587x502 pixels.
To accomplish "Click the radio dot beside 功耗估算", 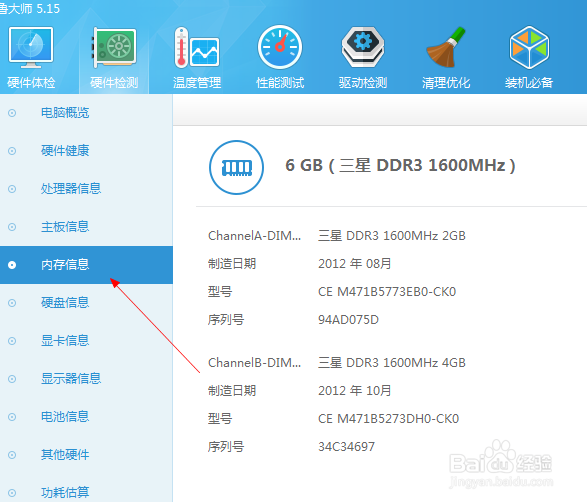I will pyautogui.click(x=12, y=493).
